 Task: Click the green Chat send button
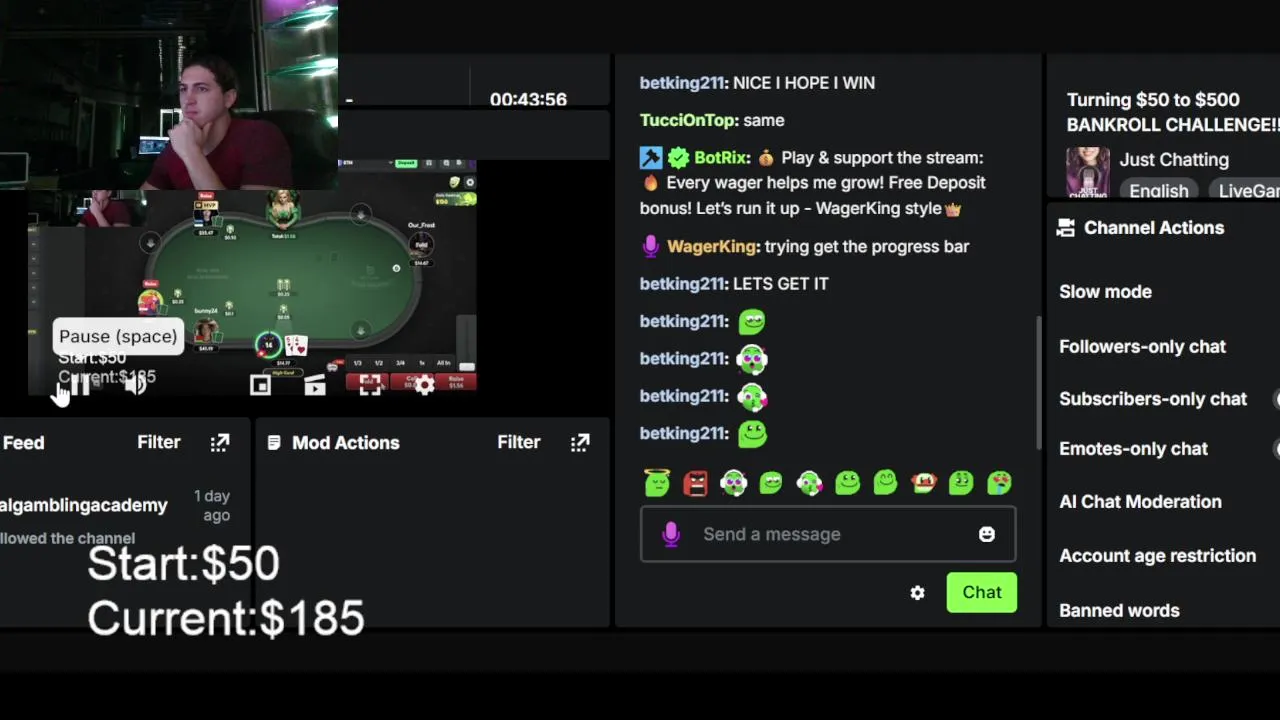click(982, 593)
